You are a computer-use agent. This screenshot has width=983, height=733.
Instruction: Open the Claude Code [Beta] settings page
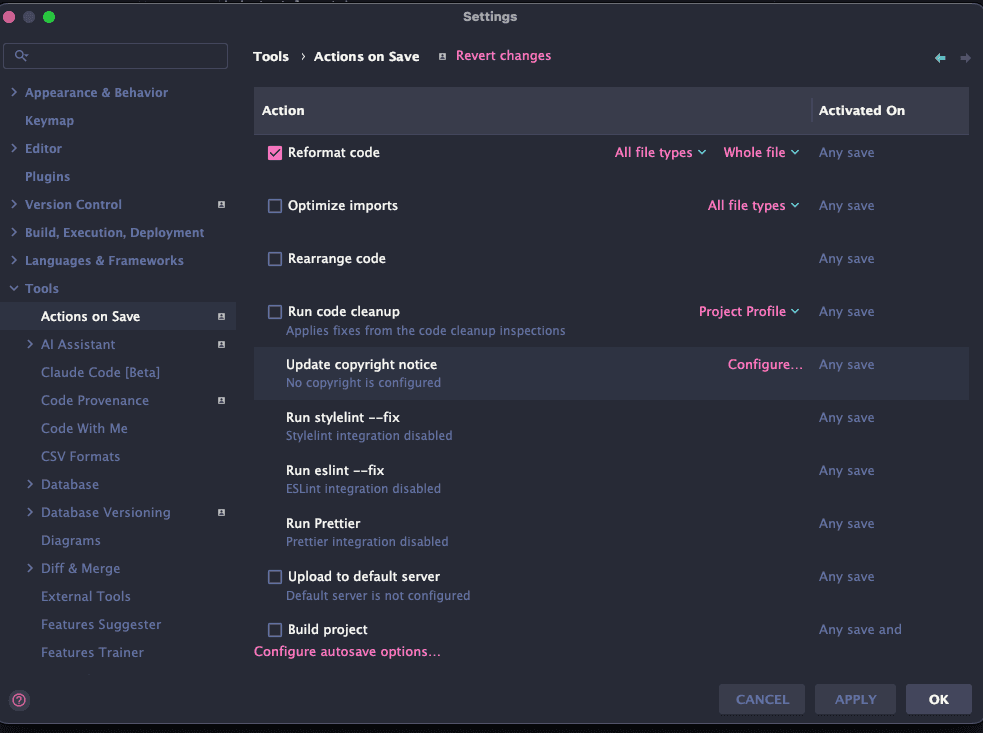[100, 373]
